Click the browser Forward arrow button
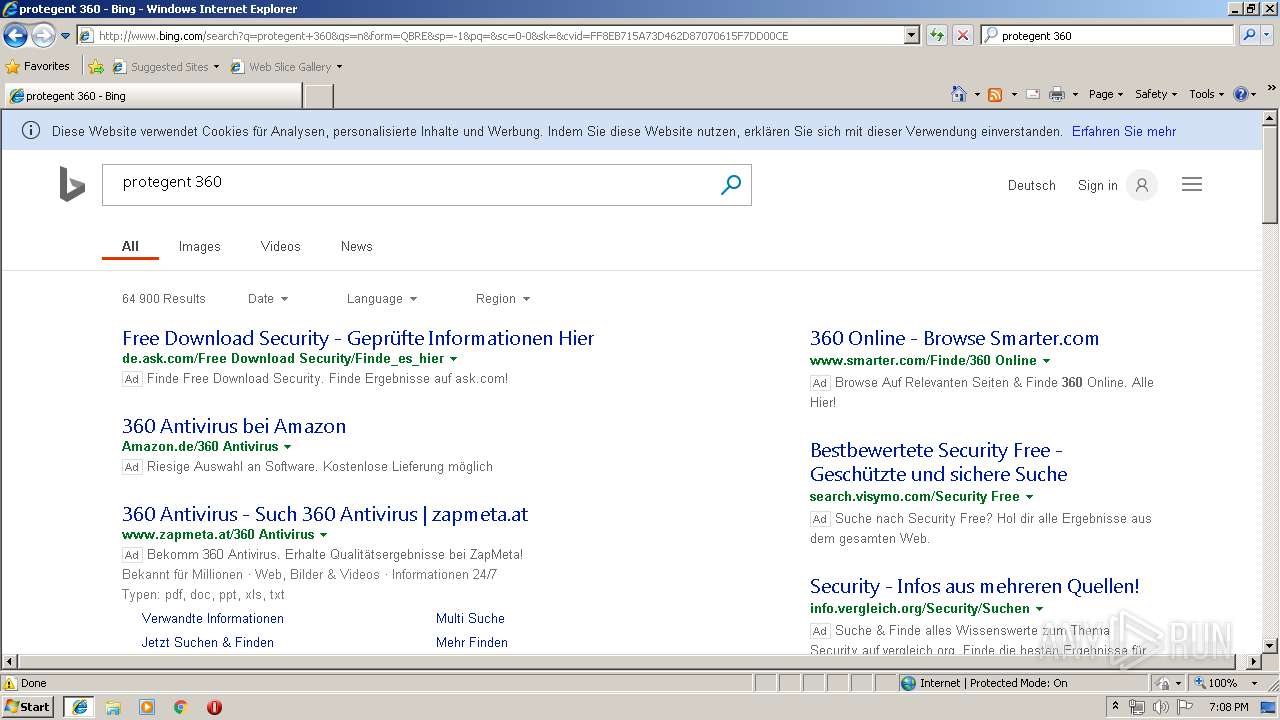Viewport: 1280px width, 720px height. coord(43,36)
